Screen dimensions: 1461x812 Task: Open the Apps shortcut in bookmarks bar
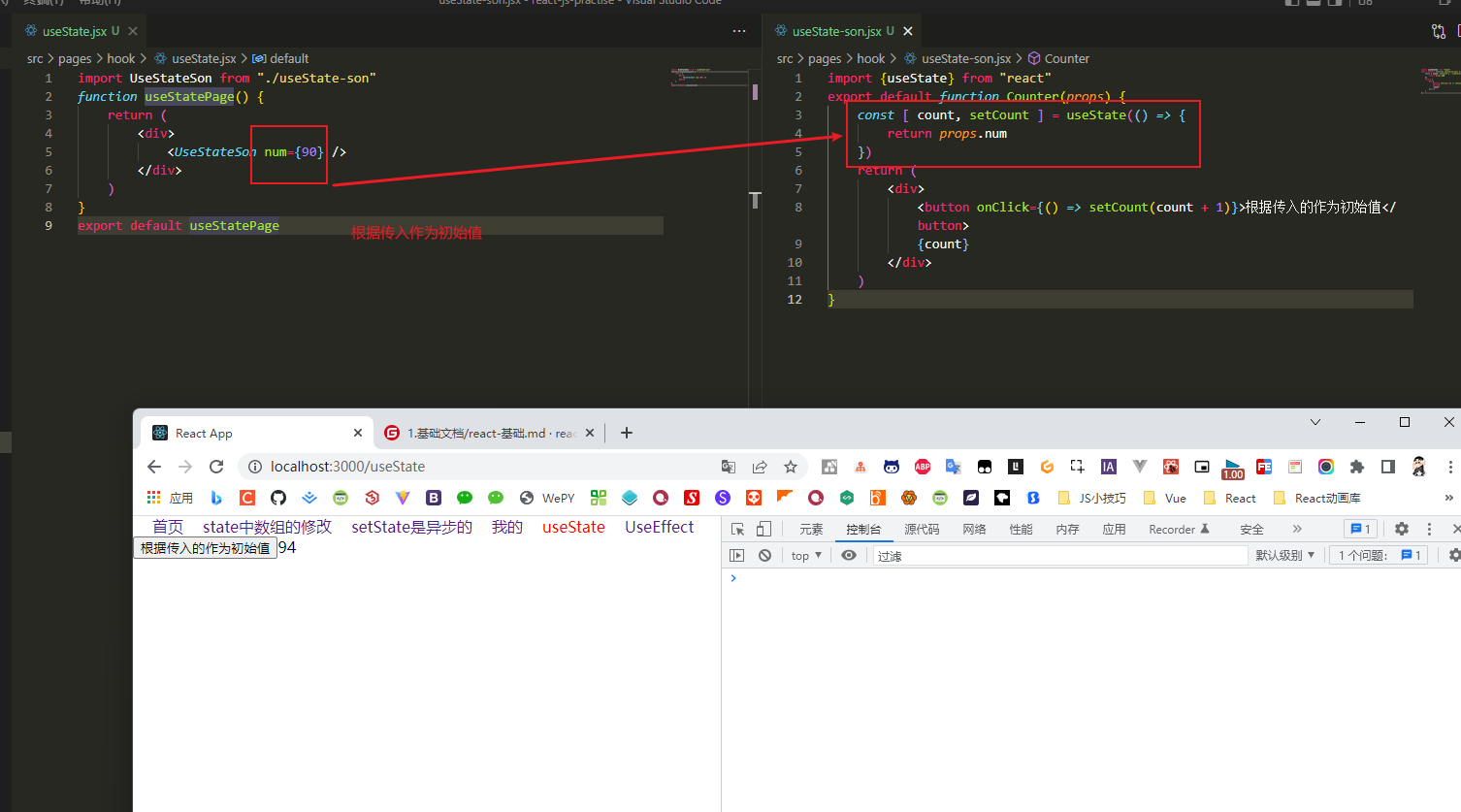(170, 498)
